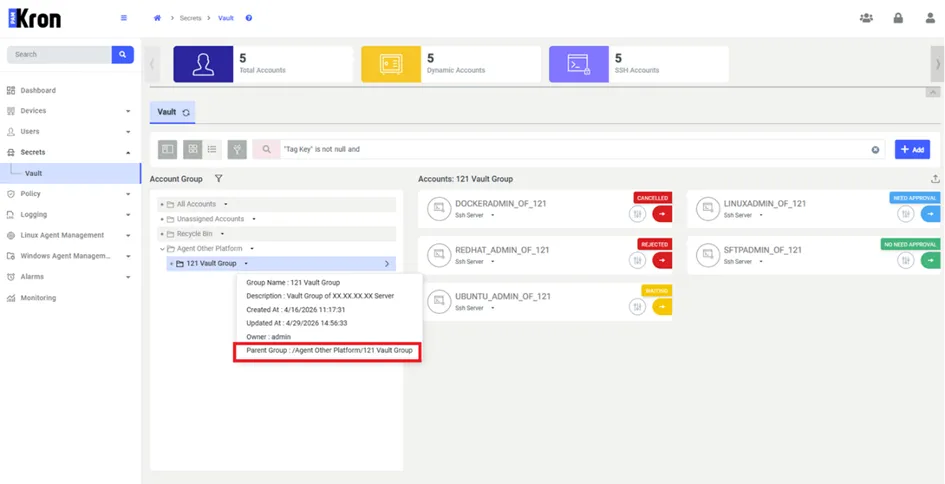Viewport: 945px width, 484px height.
Task: Open the Vault help question icon
Action: click(x=249, y=18)
